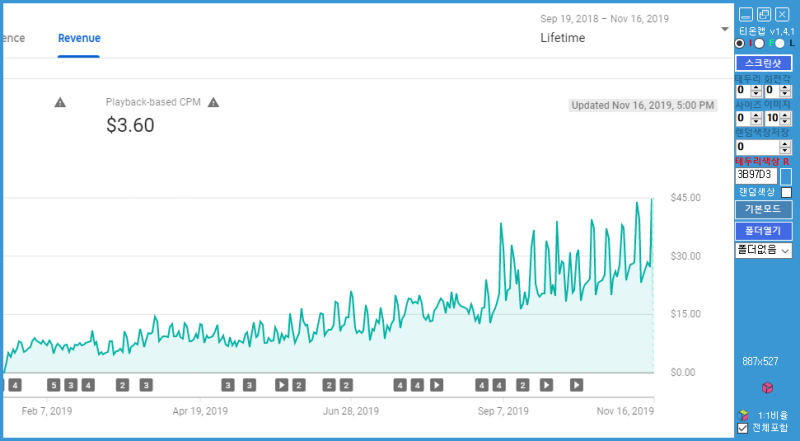Click the multicolor cube icon next to 1:1비율
Screen dimensions: 800x441
[x=743, y=415]
